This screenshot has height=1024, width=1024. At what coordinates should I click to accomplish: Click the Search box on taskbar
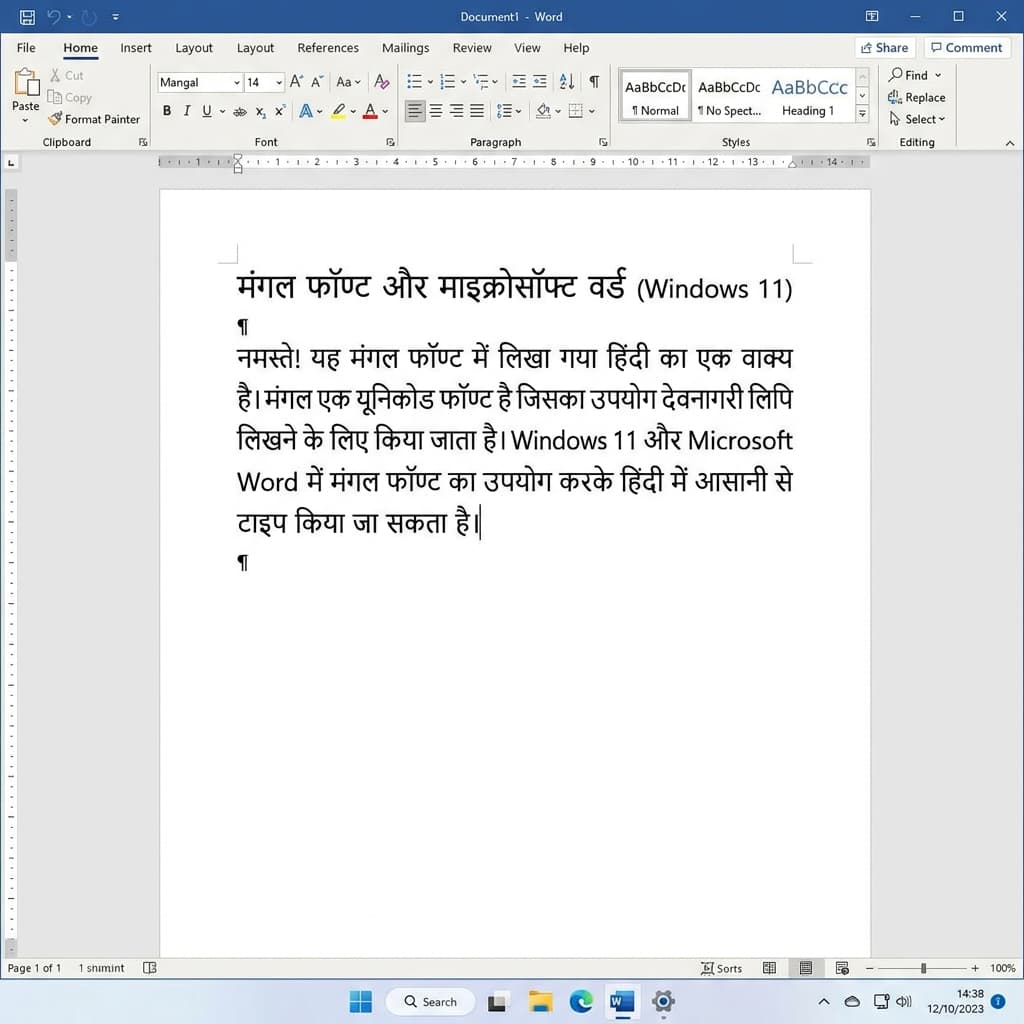click(430, 1001)
